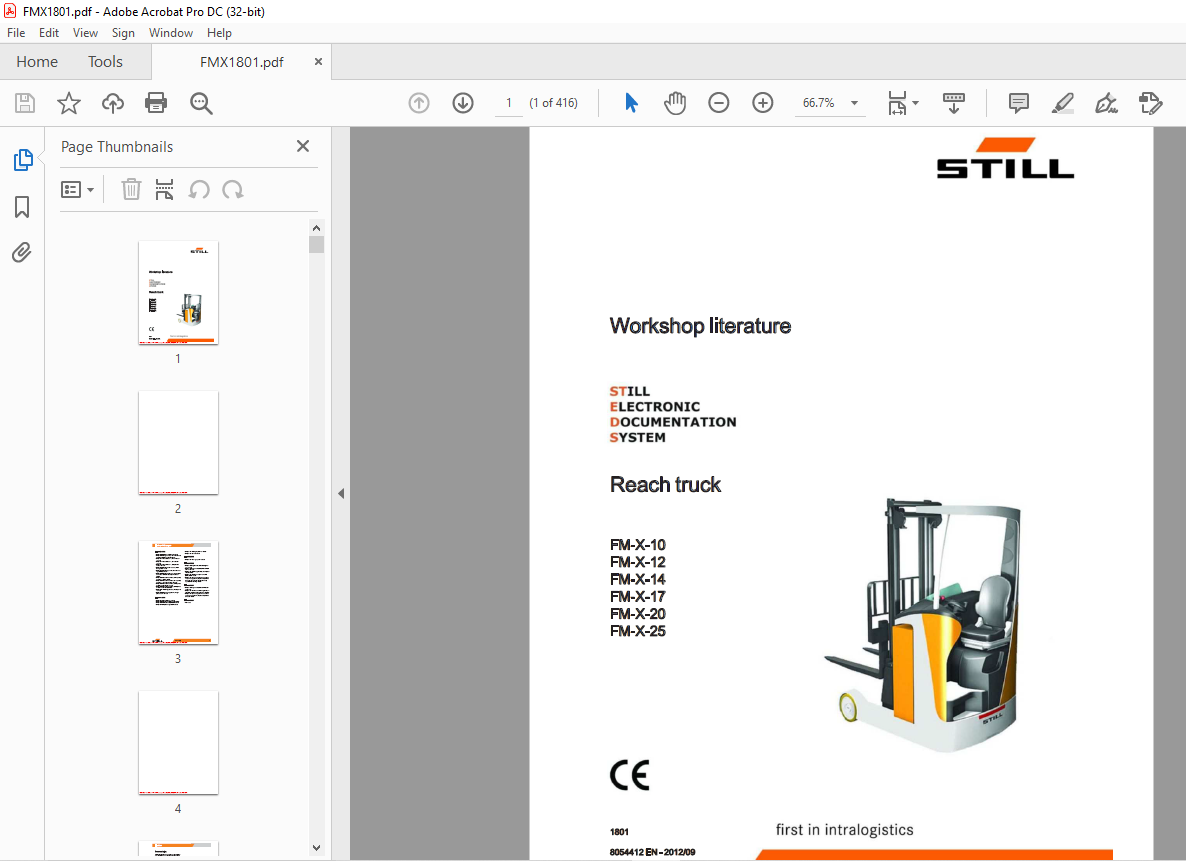Viewport: 1186px width, 861px height.
Task: Open the stamp/edit tool icon
Action: [1150, 103]
